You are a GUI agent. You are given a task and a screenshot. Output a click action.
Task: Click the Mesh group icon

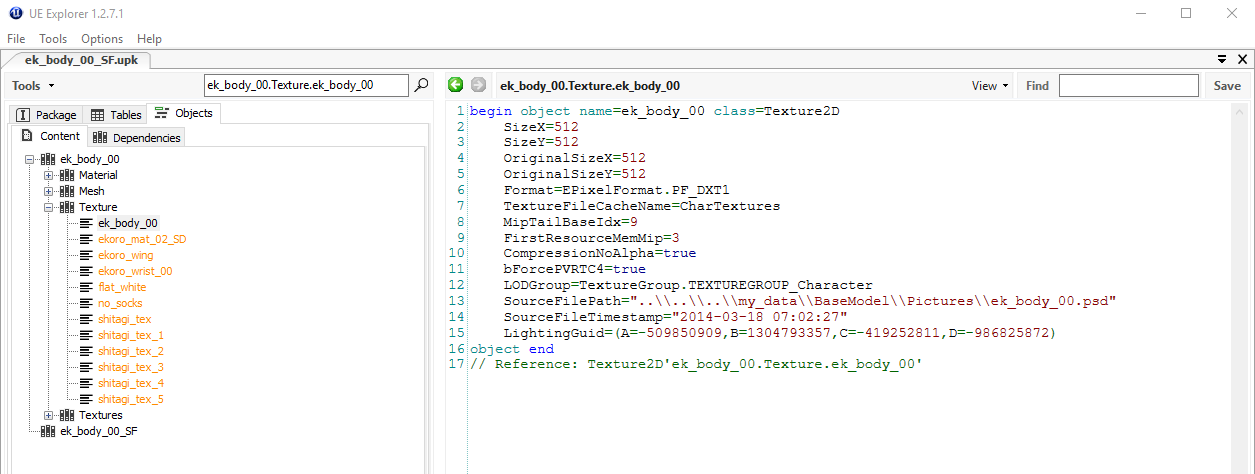pos(67,191)
